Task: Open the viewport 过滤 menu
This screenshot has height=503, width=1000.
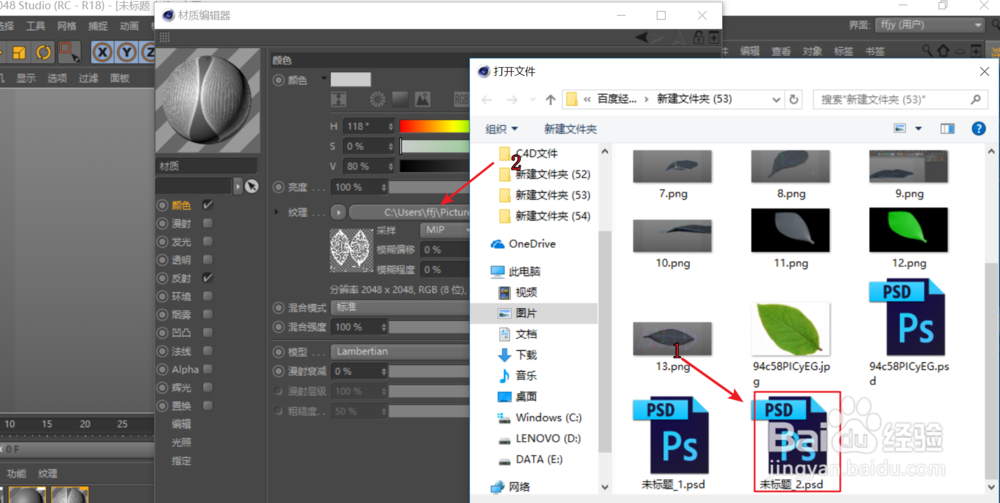Action: pyautogui.click(x=89, y=78)
